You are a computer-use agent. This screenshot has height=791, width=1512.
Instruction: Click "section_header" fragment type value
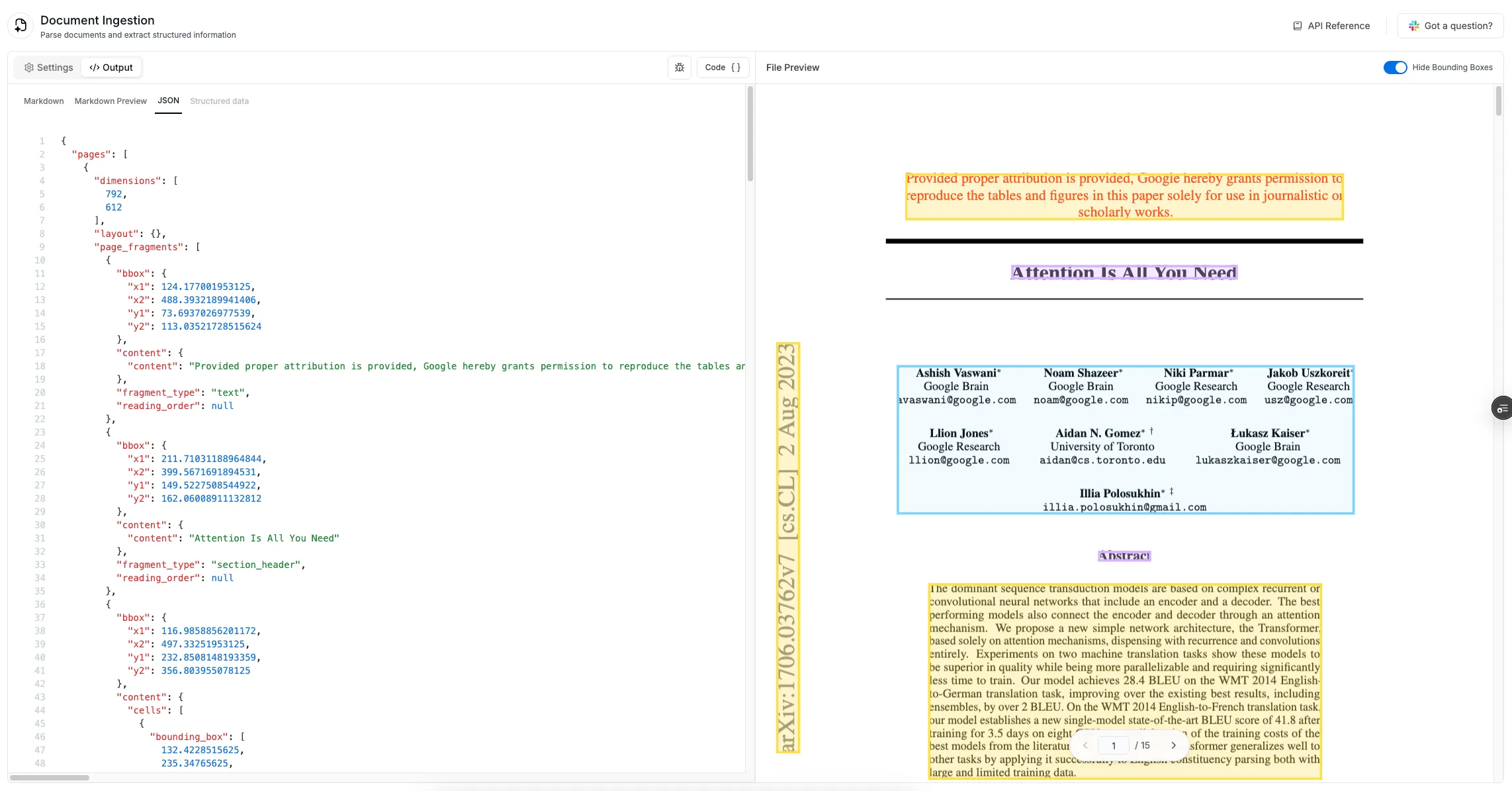pyautogui.click(x=256, y=565)
